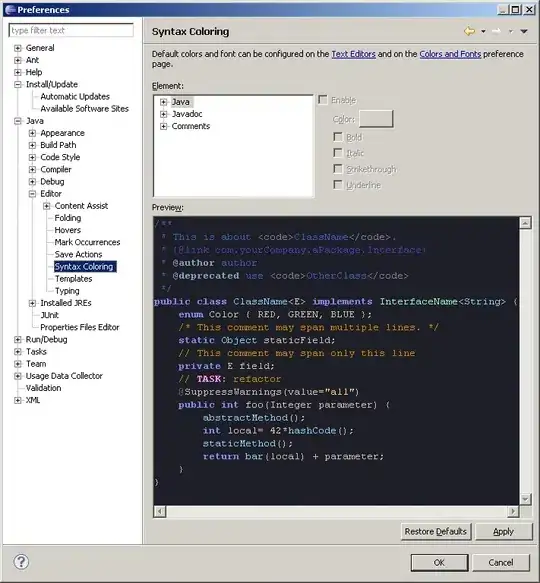Toggle the Enable checkbox
The width and height of the screenshot is (540, 583).
point(323,100)
